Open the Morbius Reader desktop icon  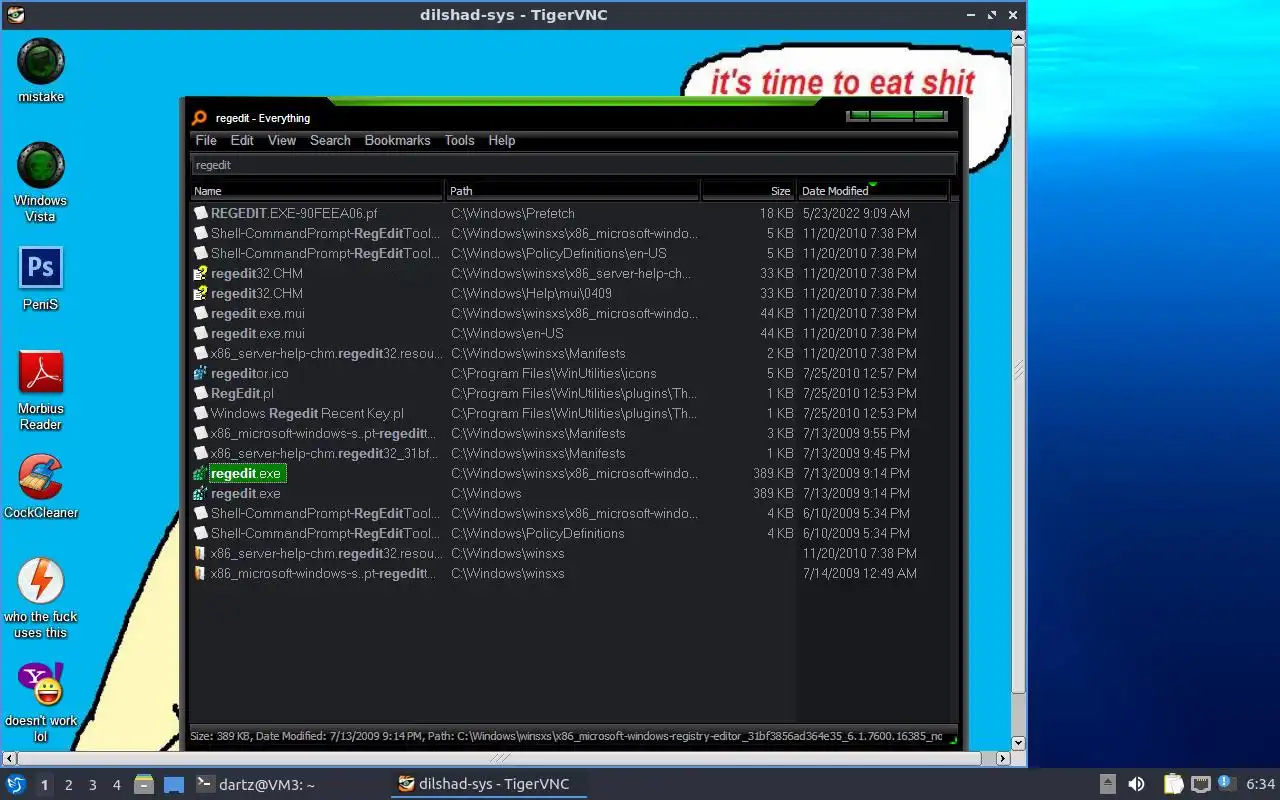(x=41, y=374)
